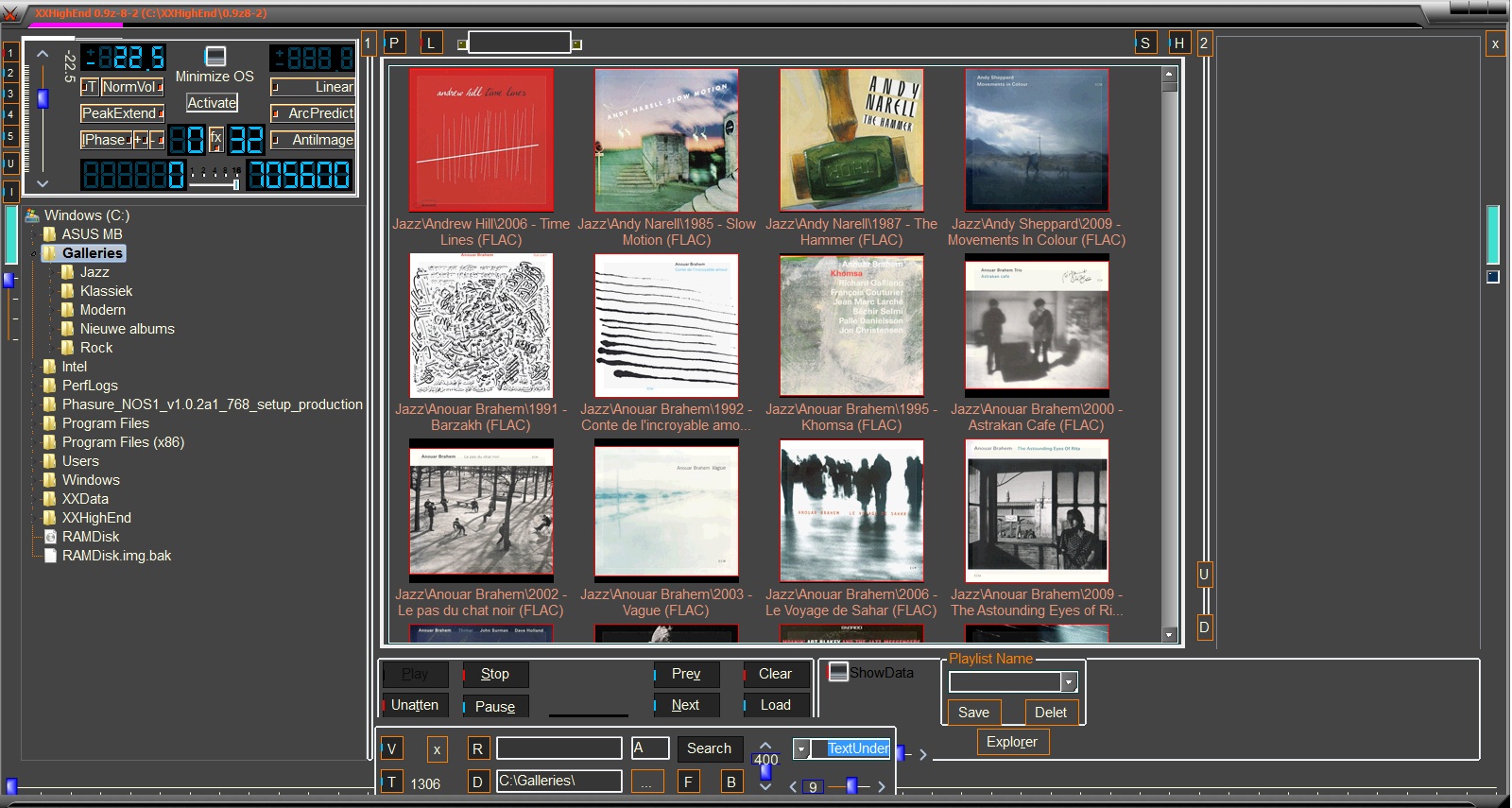Screen dimensions: 1512x808
Task: Toggle the Linear filter option
Action: point(313,87)
